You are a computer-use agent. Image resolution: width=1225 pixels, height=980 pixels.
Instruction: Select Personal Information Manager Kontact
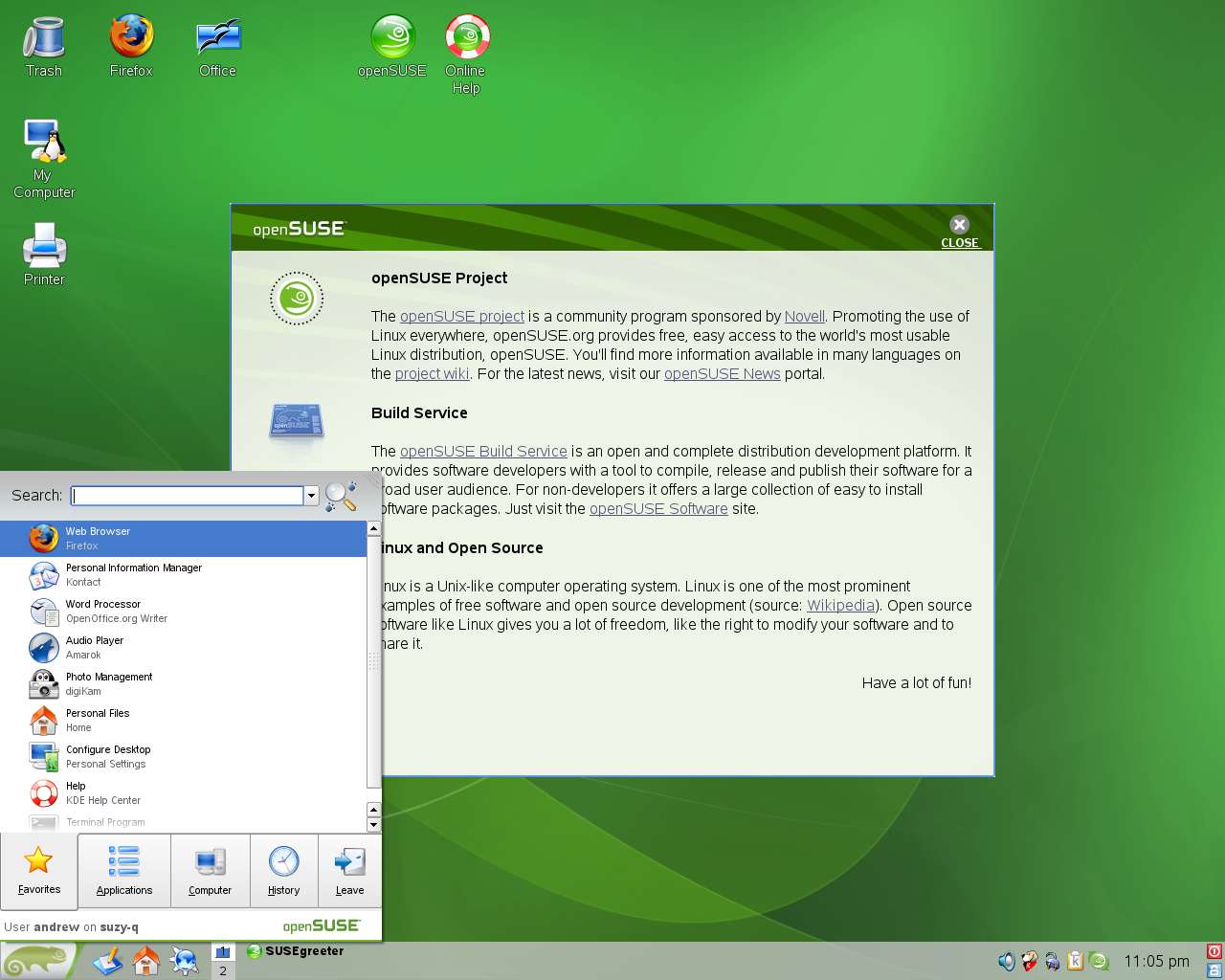183,575
